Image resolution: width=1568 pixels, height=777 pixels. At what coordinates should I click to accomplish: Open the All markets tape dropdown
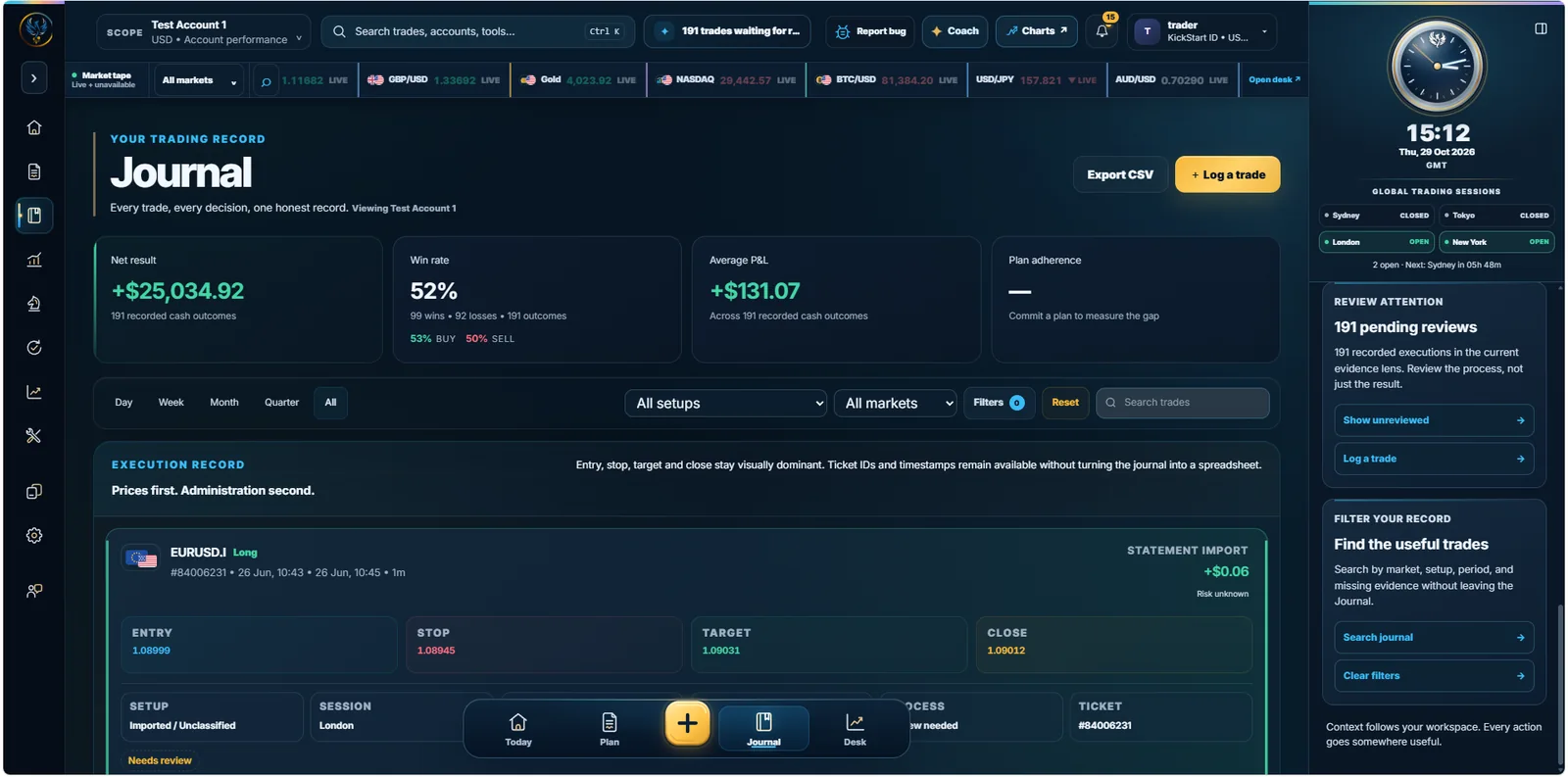click(x=199, y=80)
